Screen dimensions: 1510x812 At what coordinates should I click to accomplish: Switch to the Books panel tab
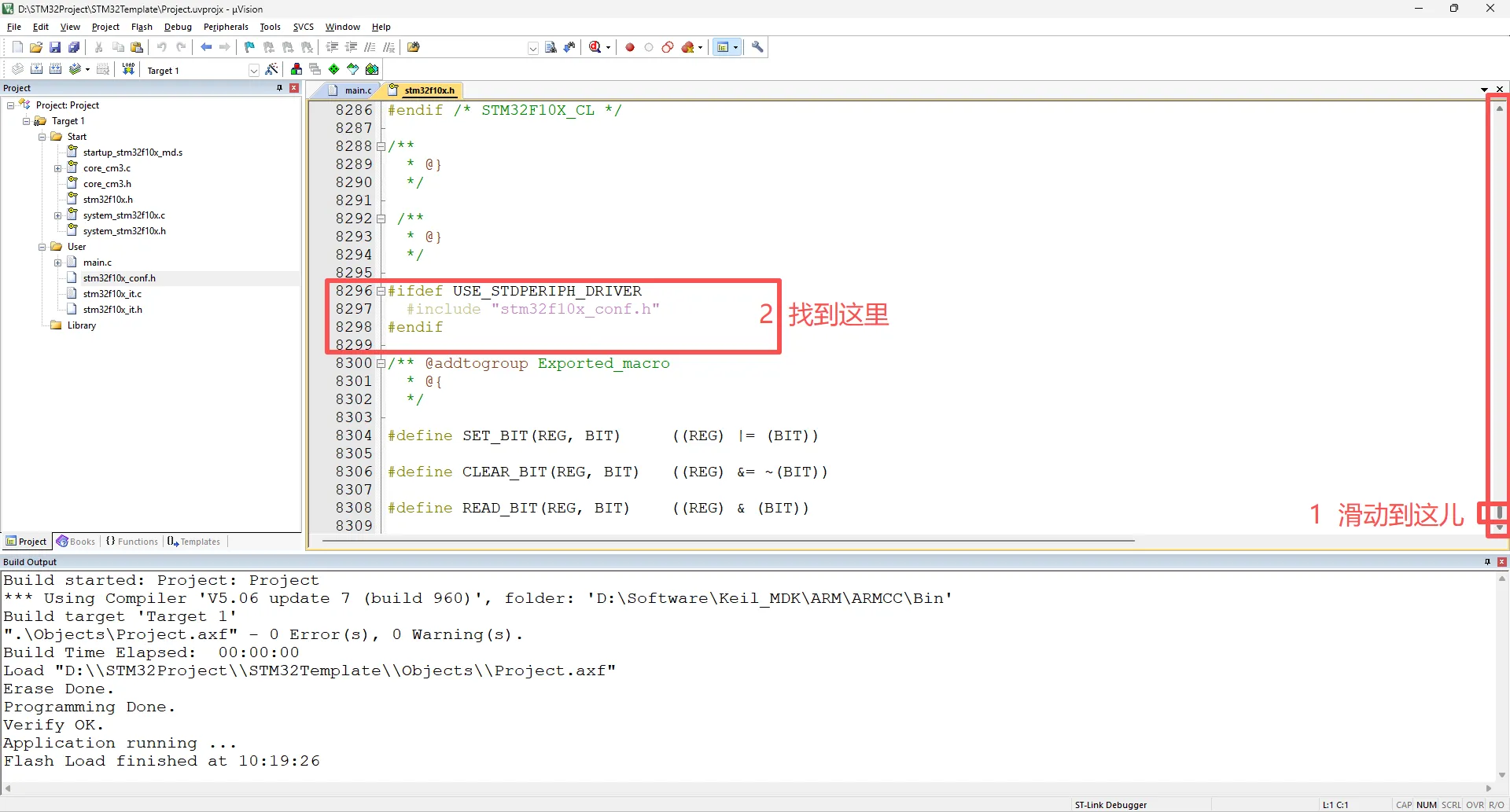(x=76, y=542)
